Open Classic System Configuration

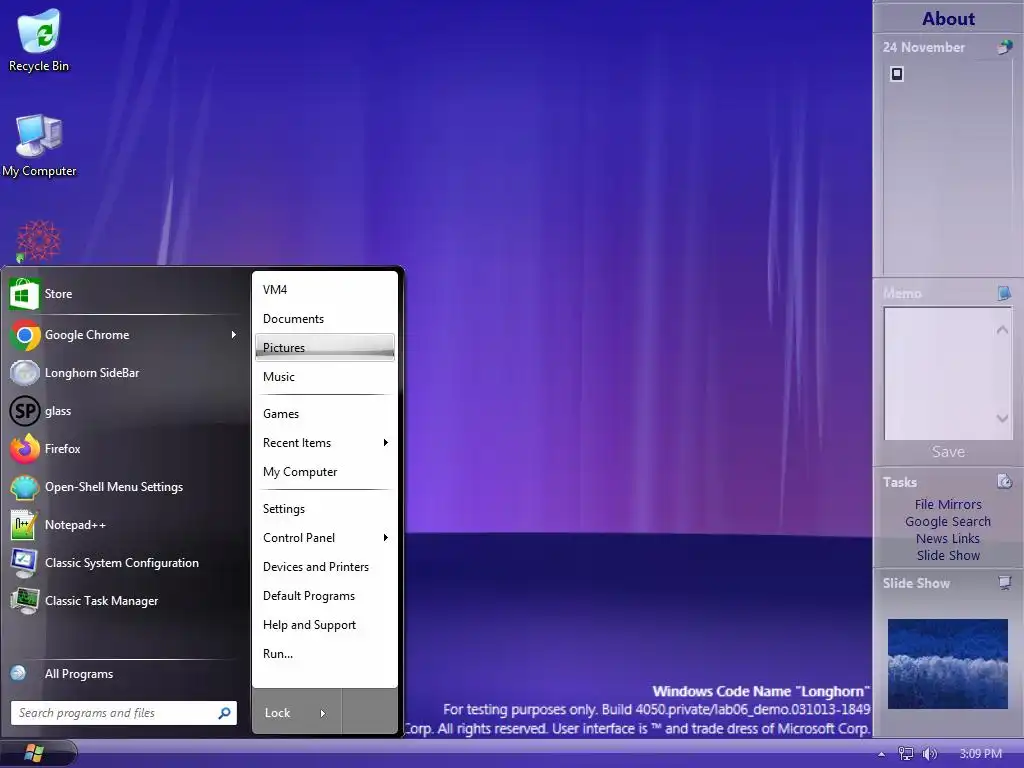pyautogui.click(x=125, y=562)
